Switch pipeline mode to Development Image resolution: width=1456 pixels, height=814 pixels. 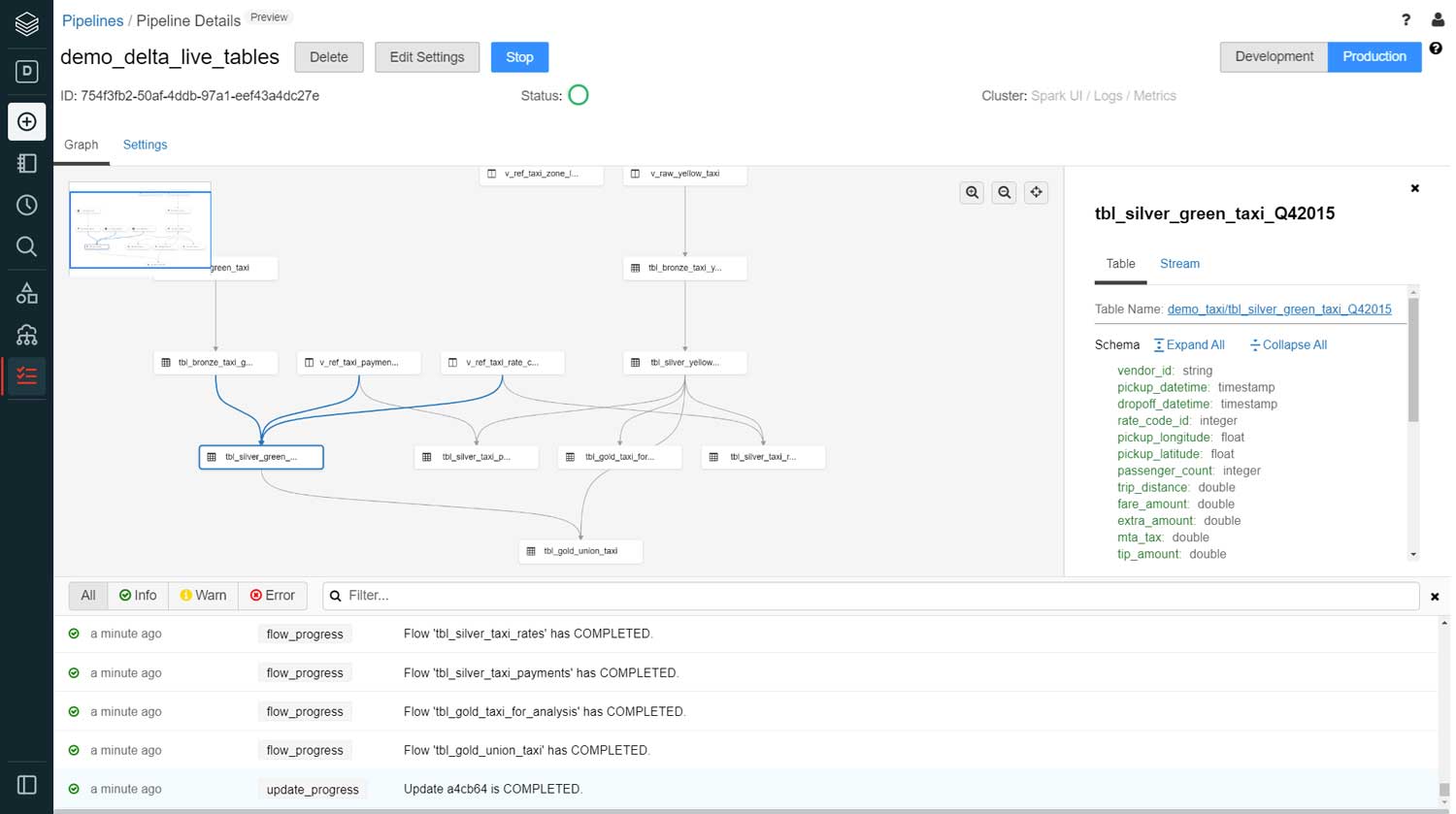(1273, 56)
